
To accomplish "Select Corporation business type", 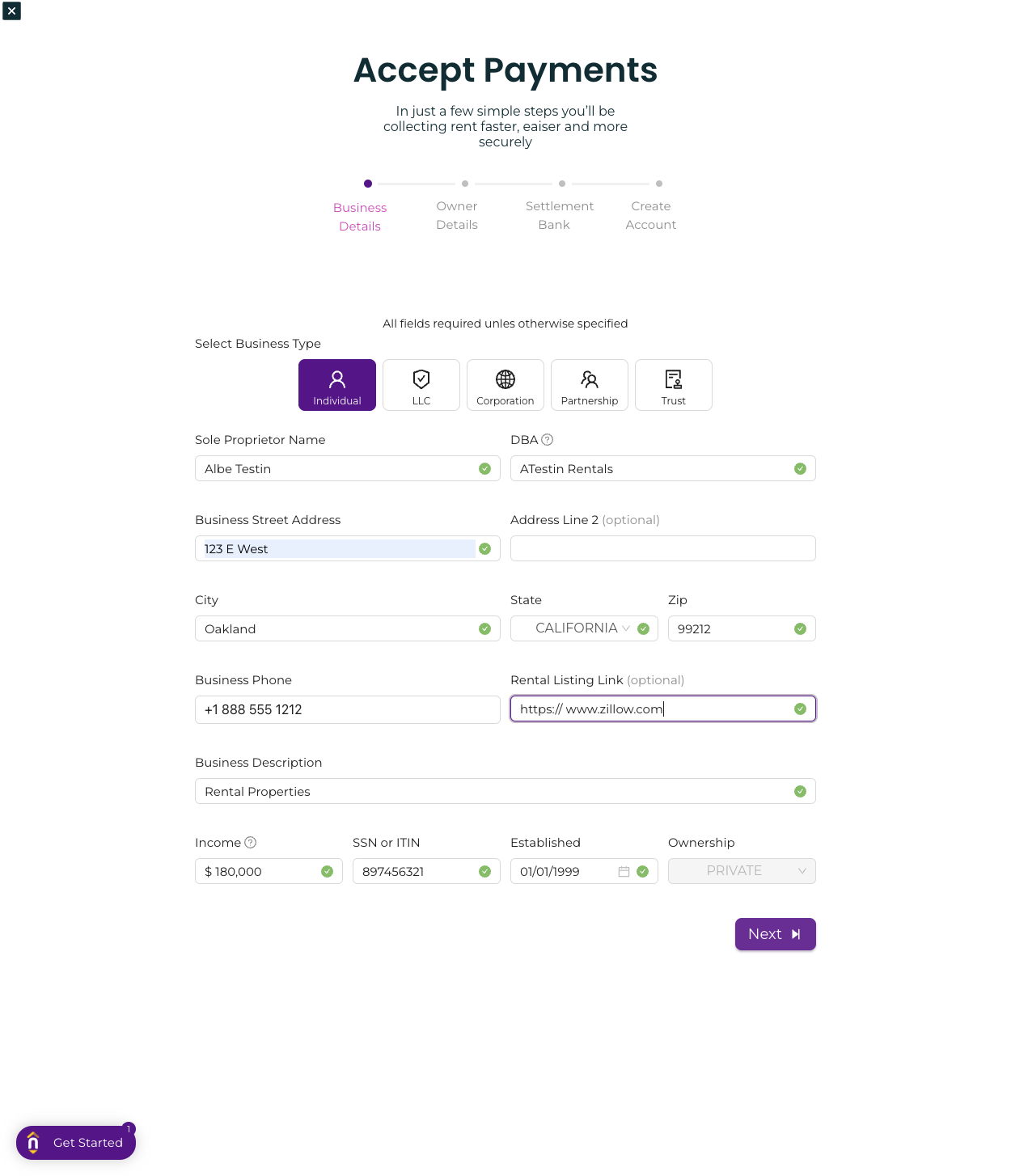I will 505,385.
